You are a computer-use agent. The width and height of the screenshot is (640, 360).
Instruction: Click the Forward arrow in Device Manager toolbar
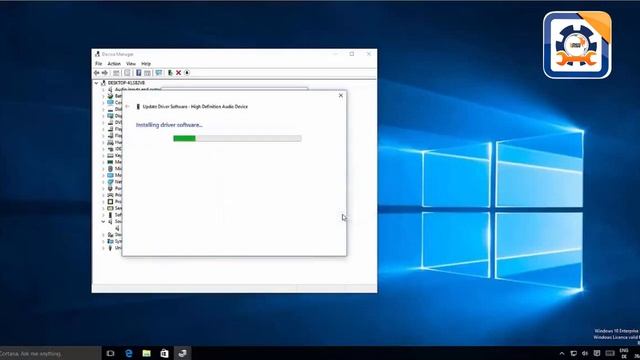(105, 73)
